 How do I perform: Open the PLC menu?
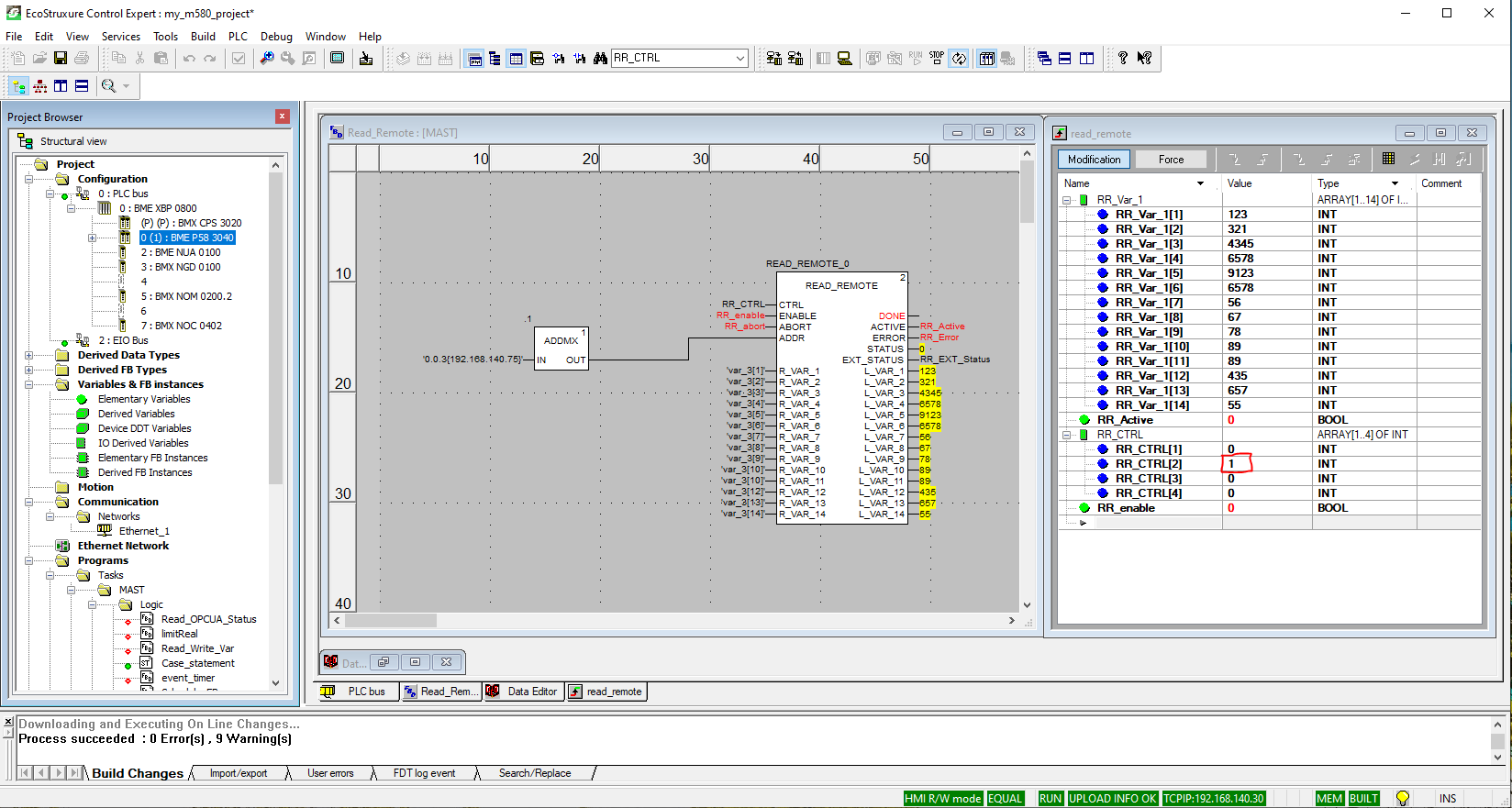[x=238, y=37]
